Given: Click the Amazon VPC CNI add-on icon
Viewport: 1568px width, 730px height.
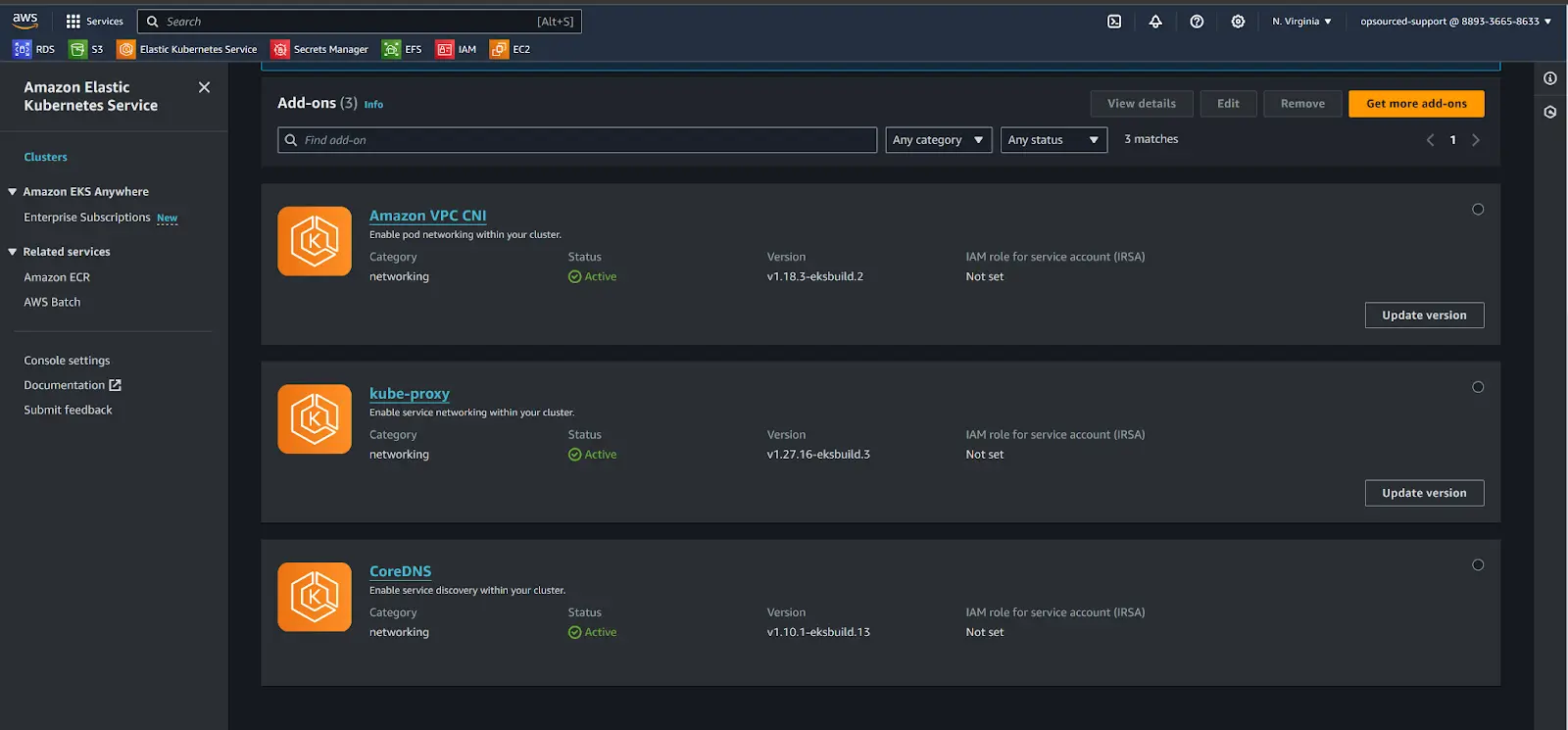Looking at the screenshot, I should tap(315, 241).
